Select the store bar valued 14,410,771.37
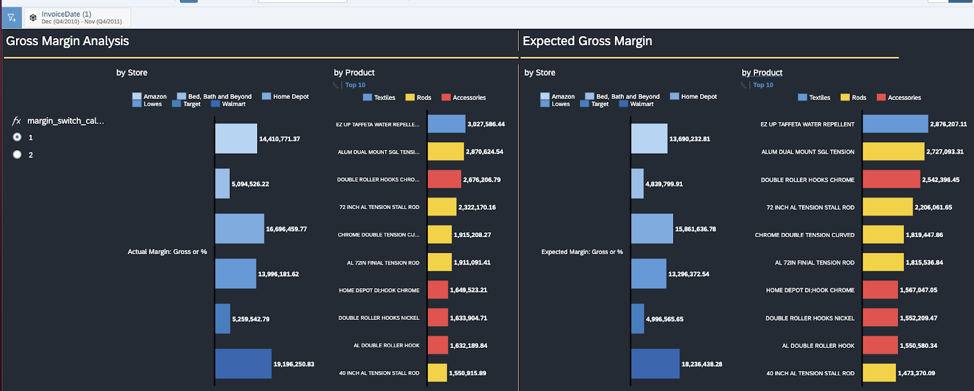974x391 pixels. pyautogui.click(x=236, y=139)
